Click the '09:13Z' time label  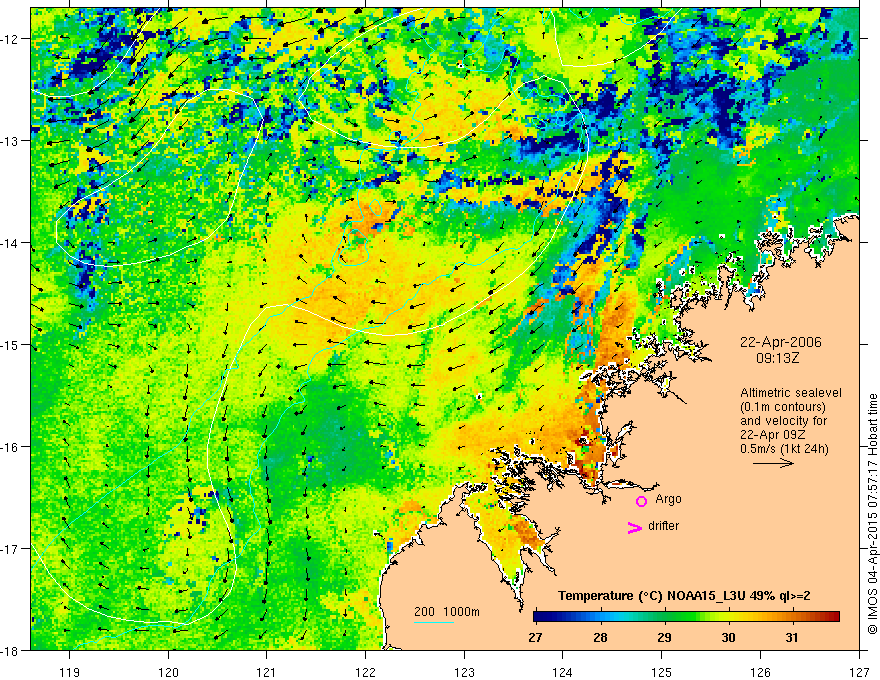tap(777, 357)
